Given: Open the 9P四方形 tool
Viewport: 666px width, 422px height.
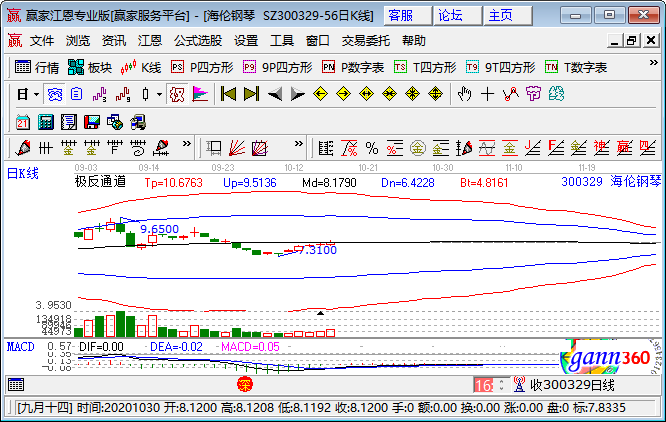Looking at the screenshot, I should tap(277, 67).
